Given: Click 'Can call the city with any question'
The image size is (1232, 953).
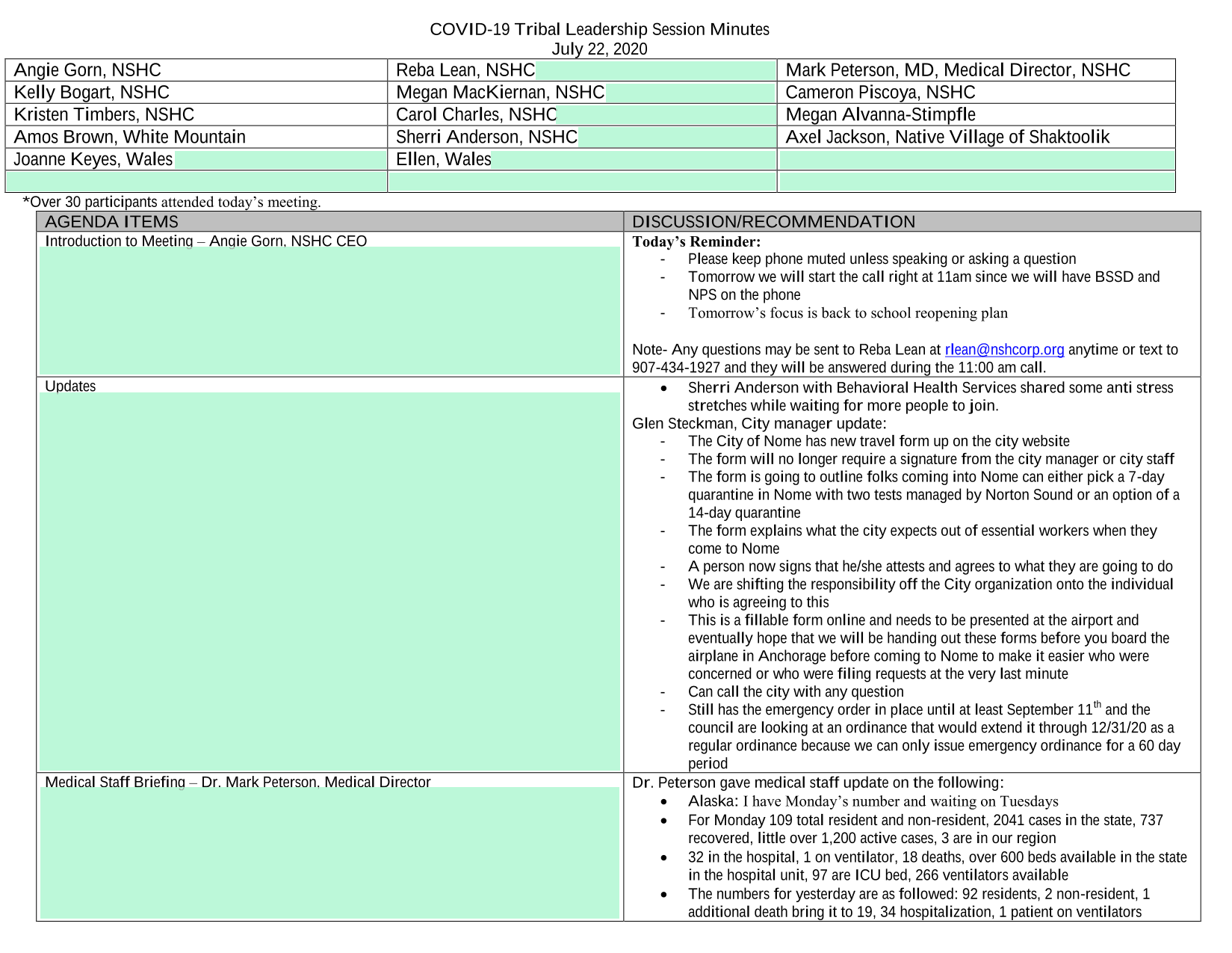Looking at the screenshot, I should click(x=796, y=692).
